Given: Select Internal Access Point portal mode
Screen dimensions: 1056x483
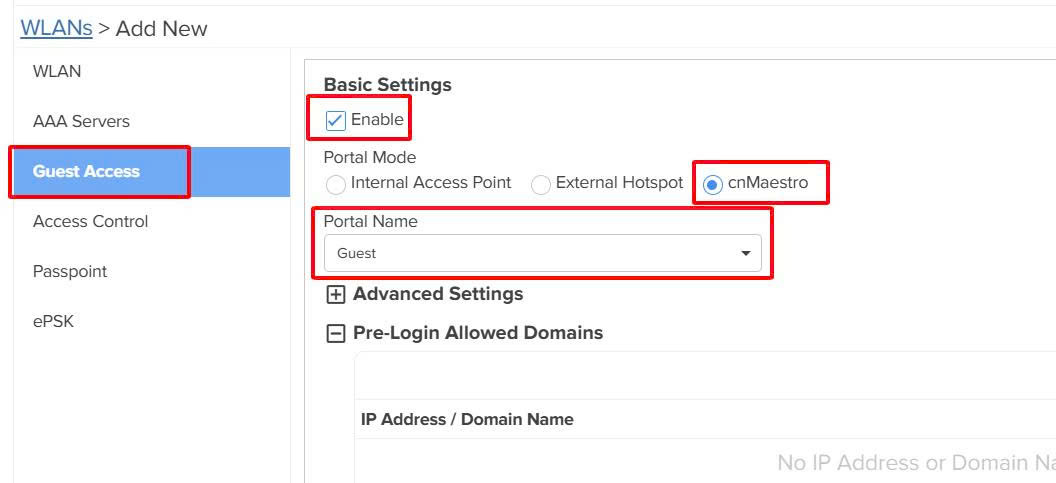Looking at the screenshot, I should tap(337, 185).
